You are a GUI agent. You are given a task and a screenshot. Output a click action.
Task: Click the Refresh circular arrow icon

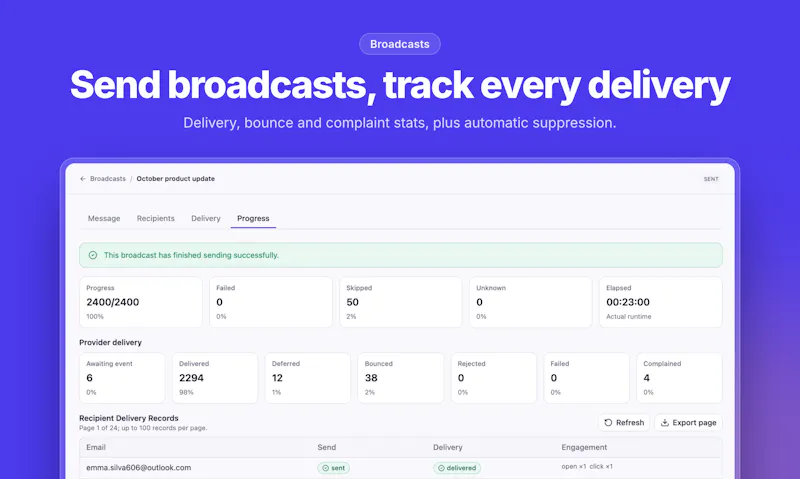[608, 422]
